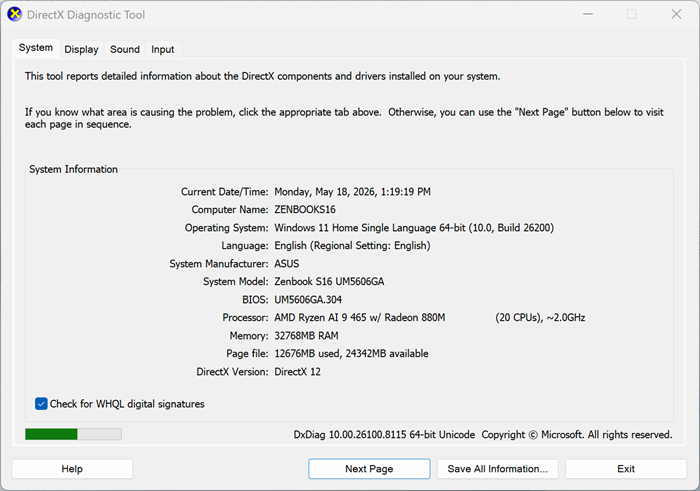
Task: Click the System Information group label
Action: 73,169
